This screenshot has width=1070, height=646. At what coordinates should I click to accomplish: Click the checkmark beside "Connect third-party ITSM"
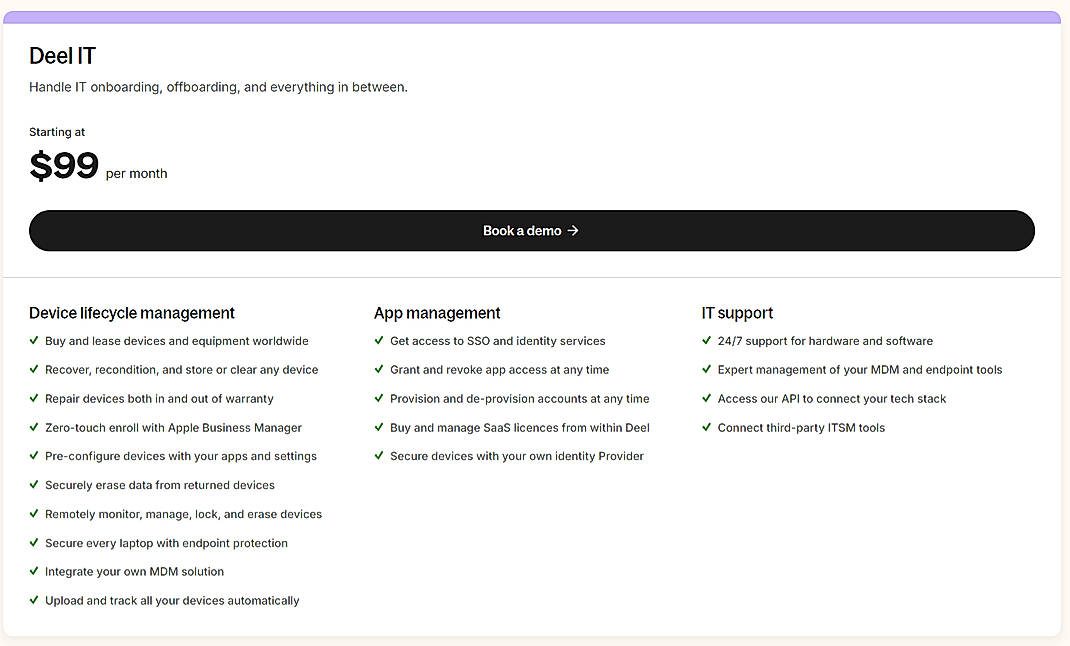pos(706,426)
